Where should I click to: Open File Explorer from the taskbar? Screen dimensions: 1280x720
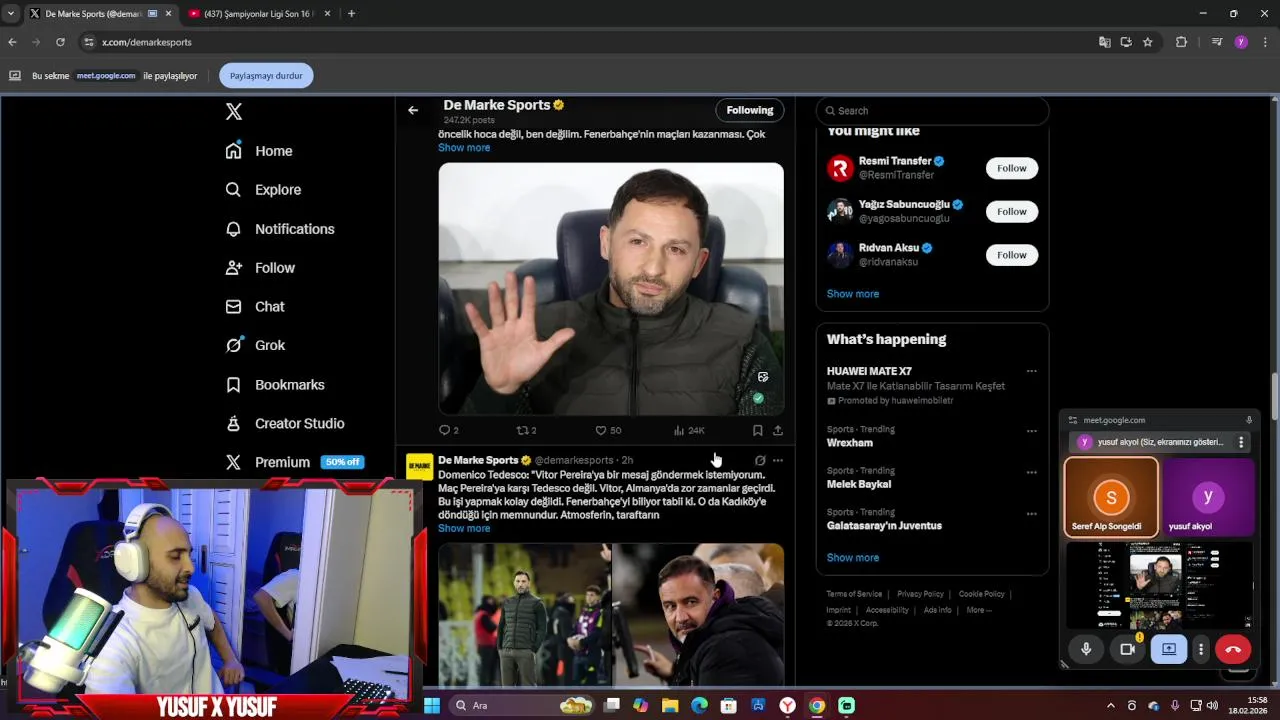click(x=670, y=705)
